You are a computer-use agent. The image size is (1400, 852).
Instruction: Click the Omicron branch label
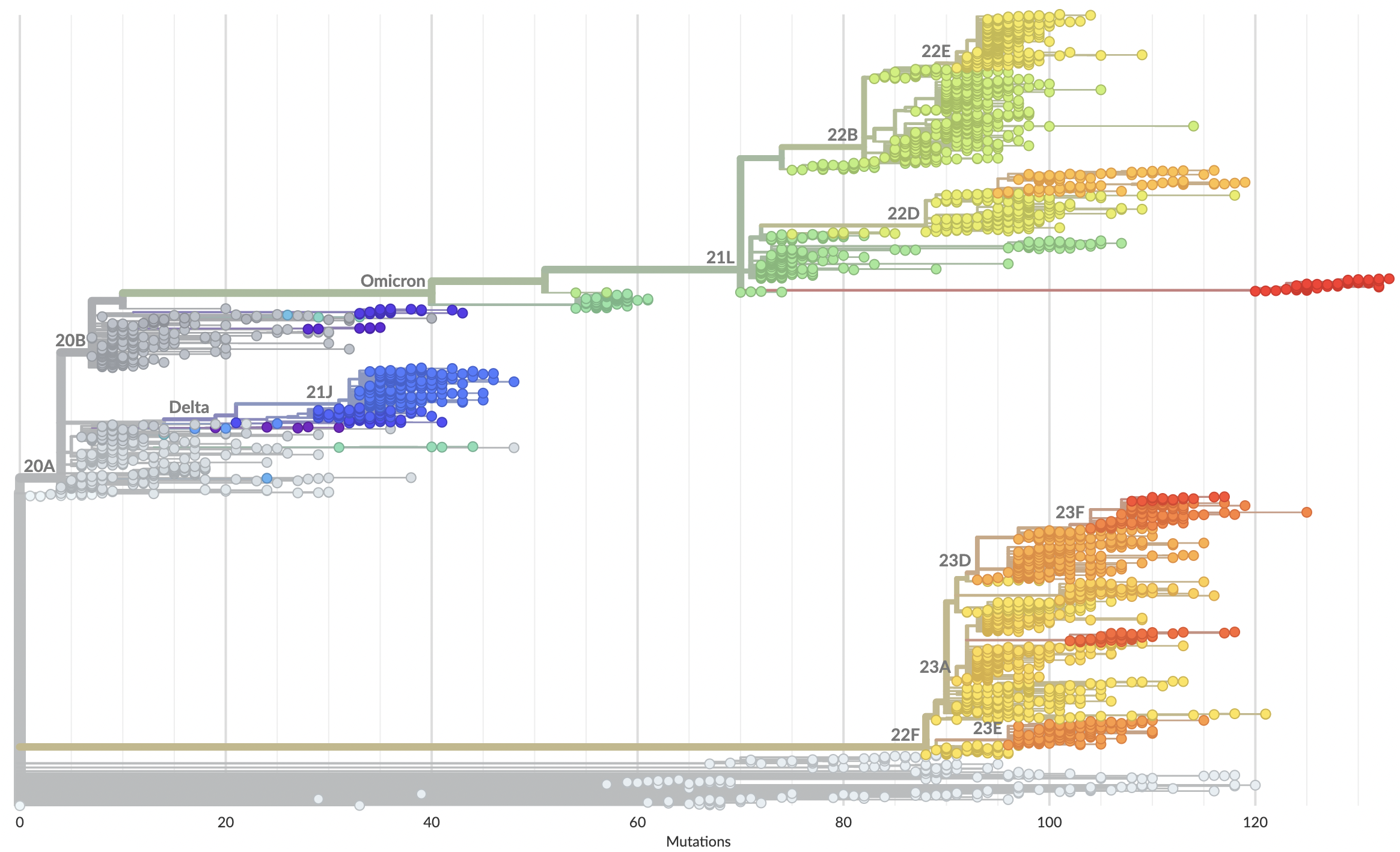(x=393, y=281)
